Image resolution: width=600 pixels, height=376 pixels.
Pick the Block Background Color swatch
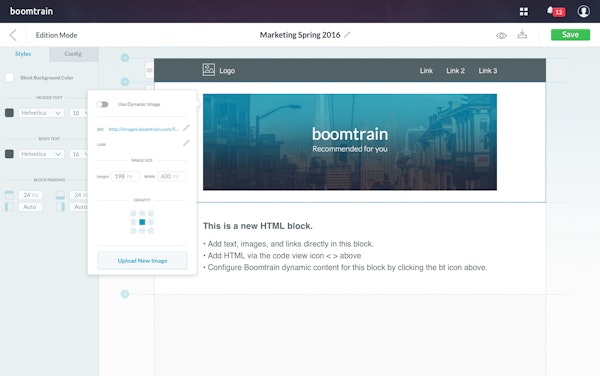tap(9, 78)
